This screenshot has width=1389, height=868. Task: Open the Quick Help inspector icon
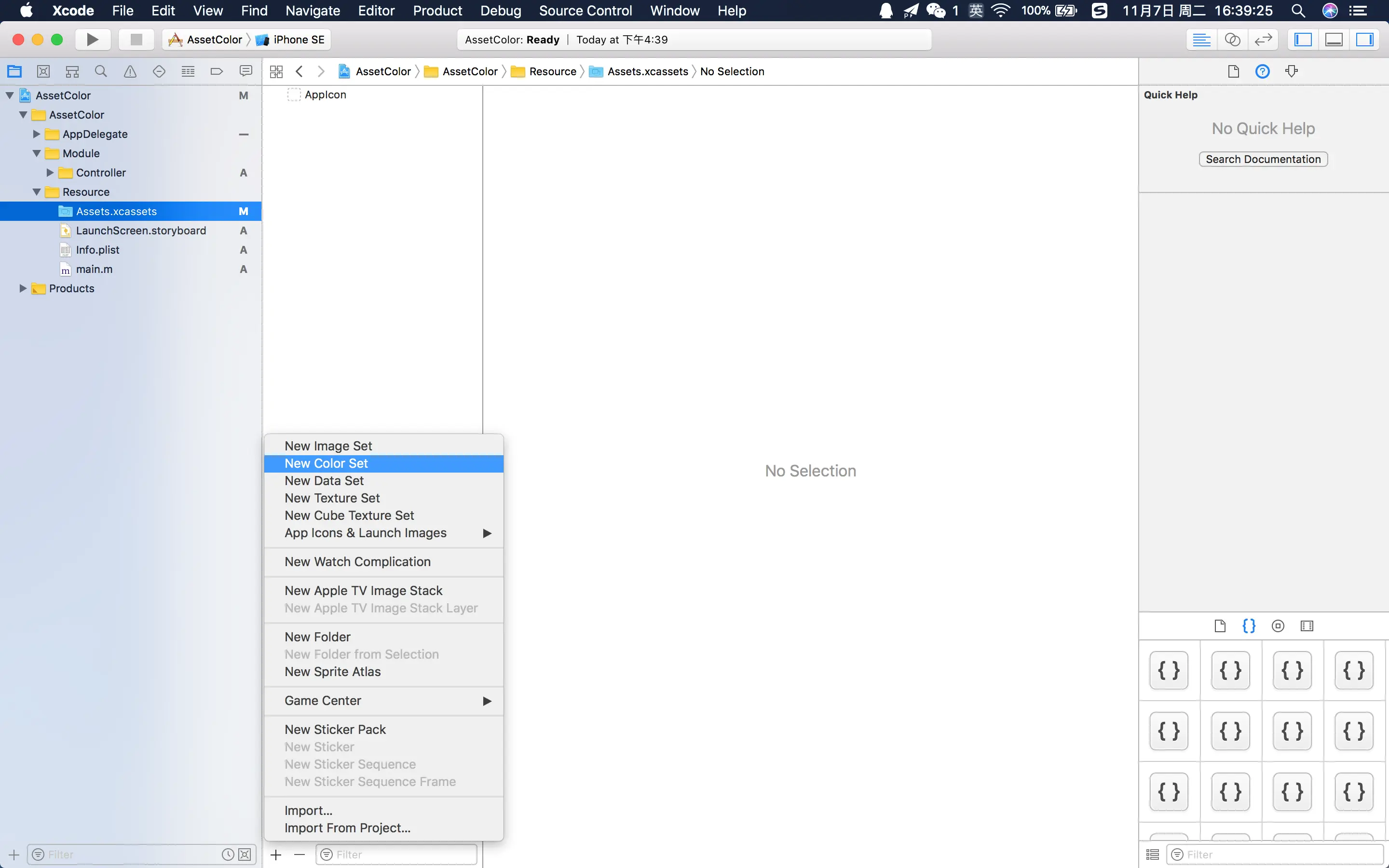tap(1262, 71)
